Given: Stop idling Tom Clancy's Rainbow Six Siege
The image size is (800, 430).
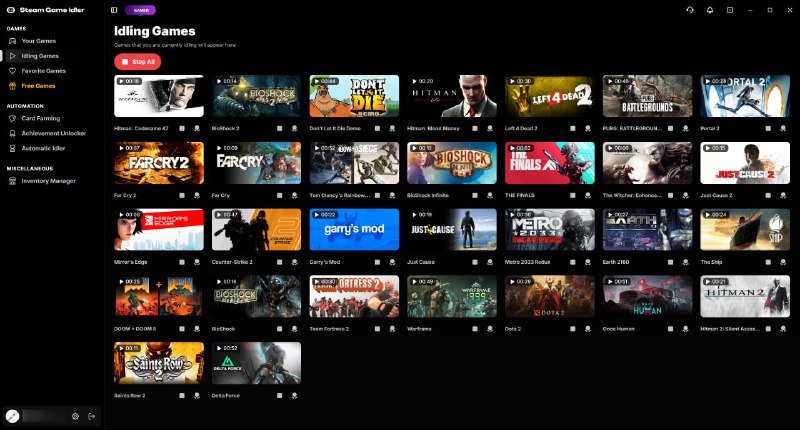Looking at the screenshot, I should coord(378,195).
